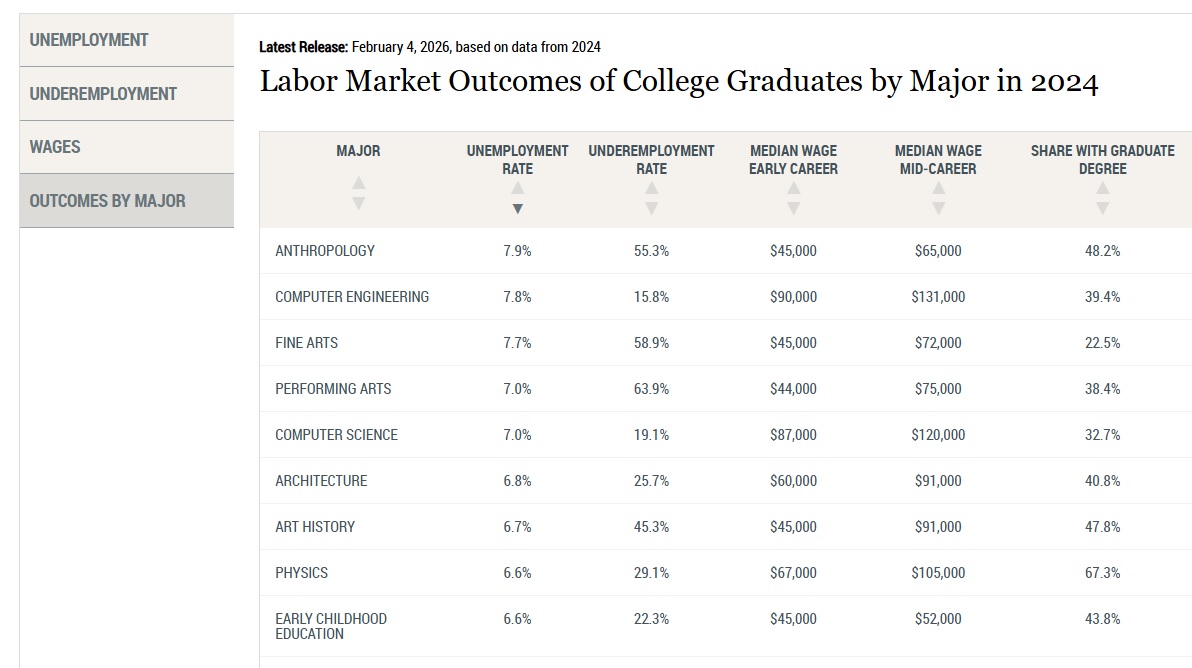The width and height of the screenshot is (1192, 668).
Task: Click the Major column header label
Action: [x=358, y=151]
